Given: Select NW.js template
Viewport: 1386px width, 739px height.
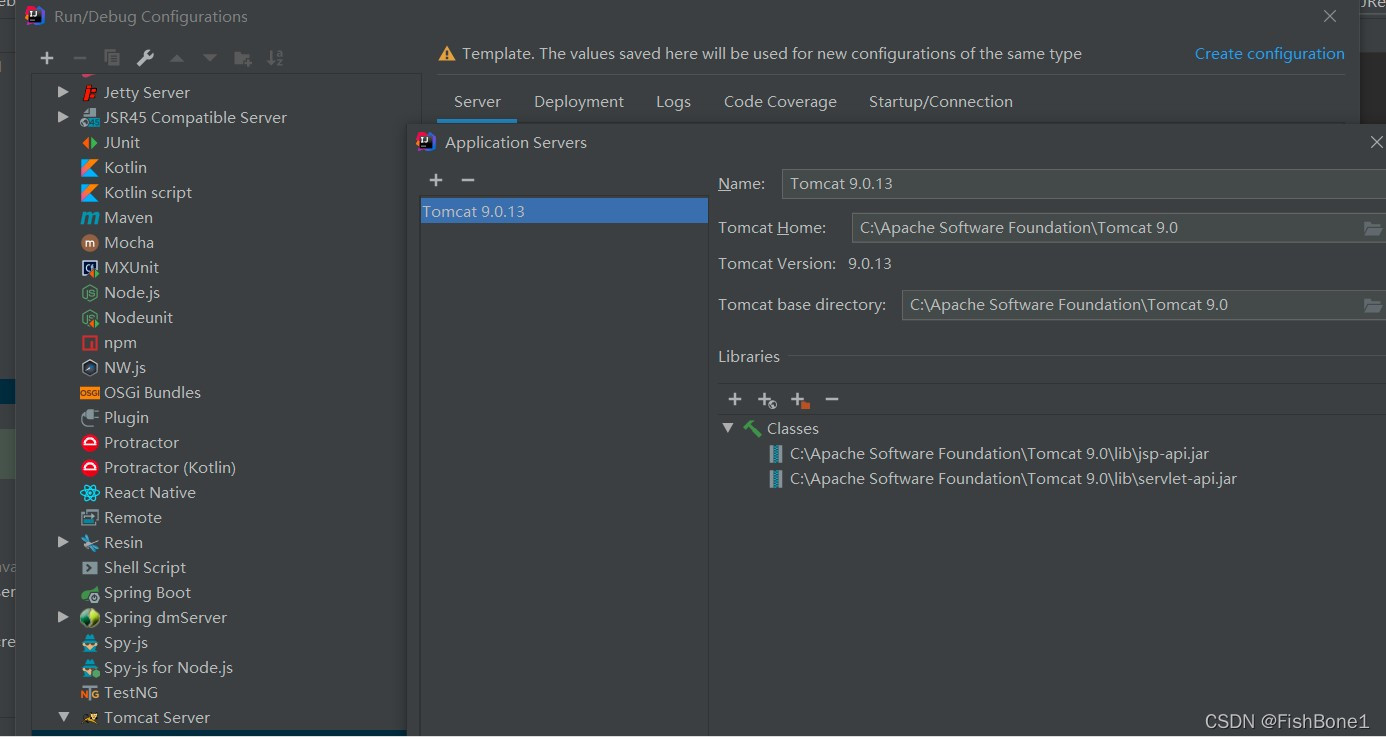Looking at the screenshot, I should 125,367.
